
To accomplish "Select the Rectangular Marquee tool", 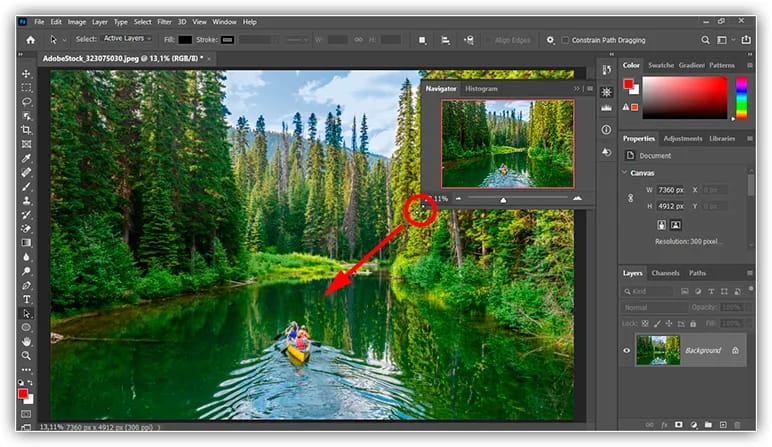I will click(27, 88).
